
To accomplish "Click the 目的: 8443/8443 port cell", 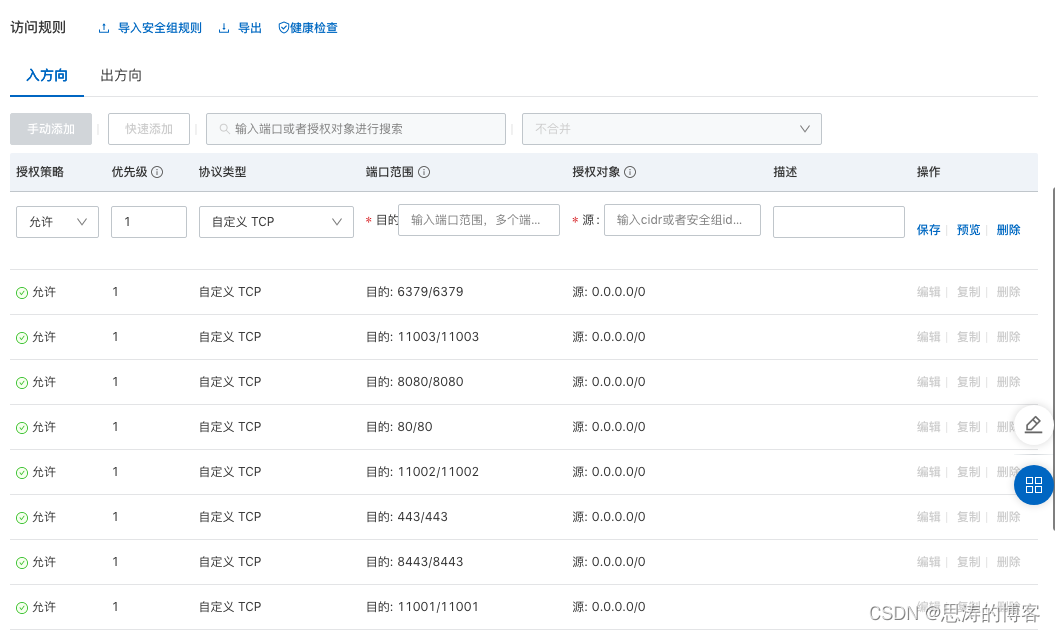I will coord(414,562).
